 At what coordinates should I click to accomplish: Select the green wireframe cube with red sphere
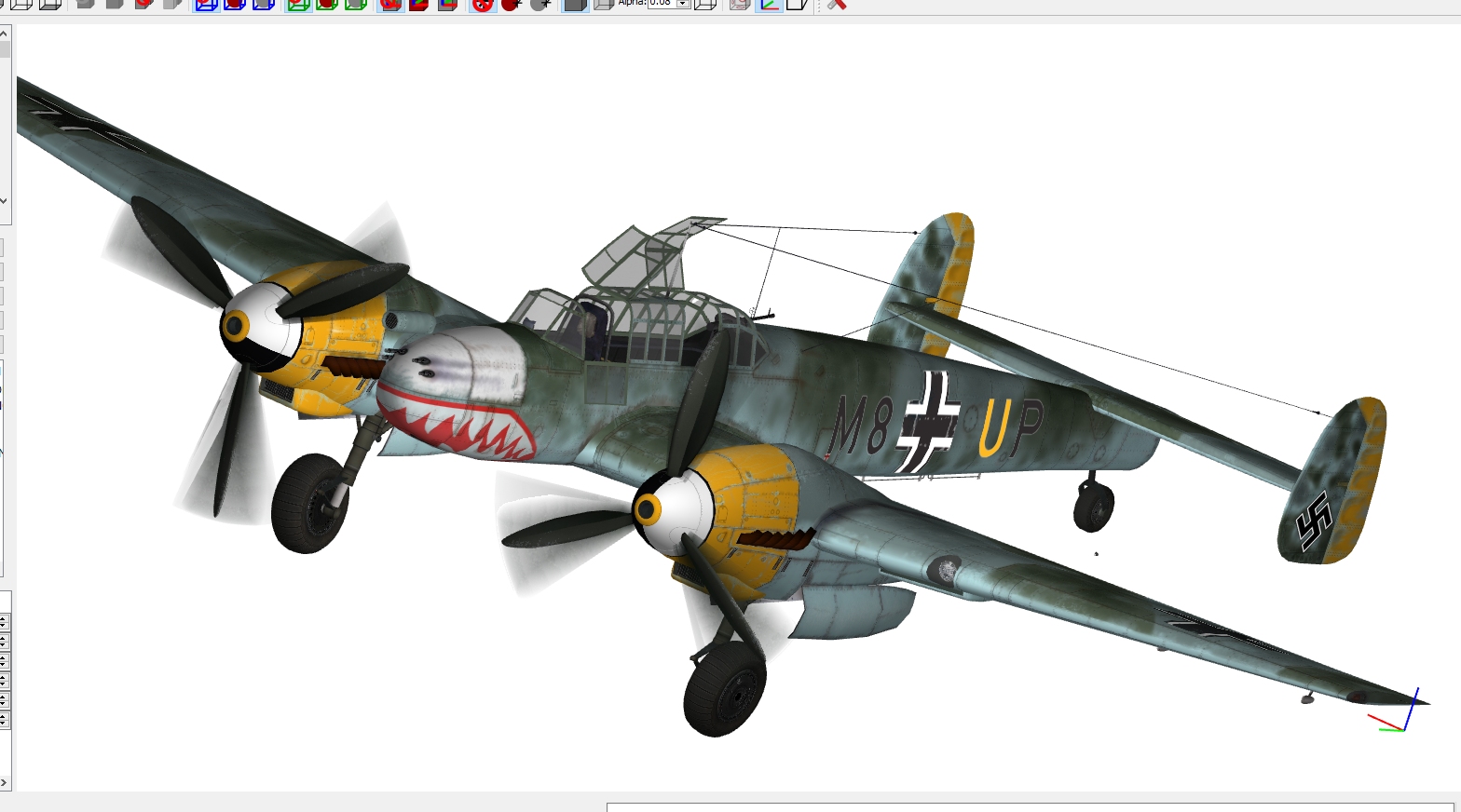coord(327,4)
